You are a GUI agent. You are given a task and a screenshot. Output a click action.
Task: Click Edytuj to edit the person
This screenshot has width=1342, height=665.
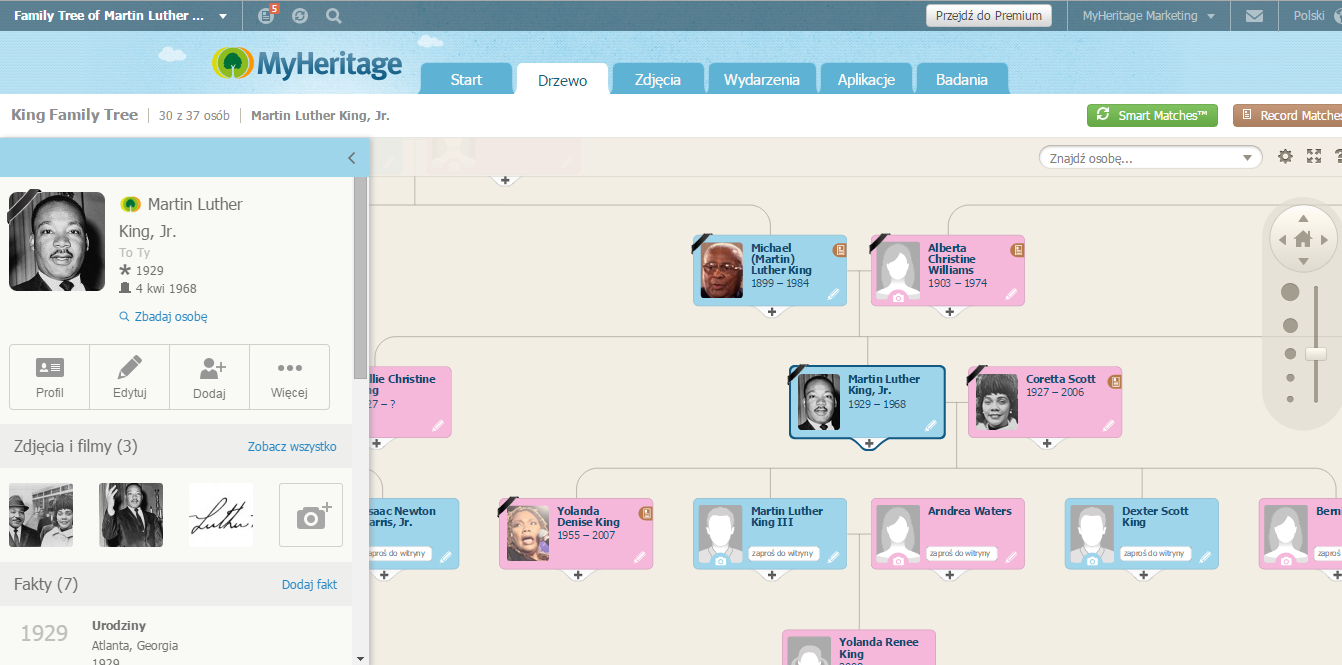[130, 377]
